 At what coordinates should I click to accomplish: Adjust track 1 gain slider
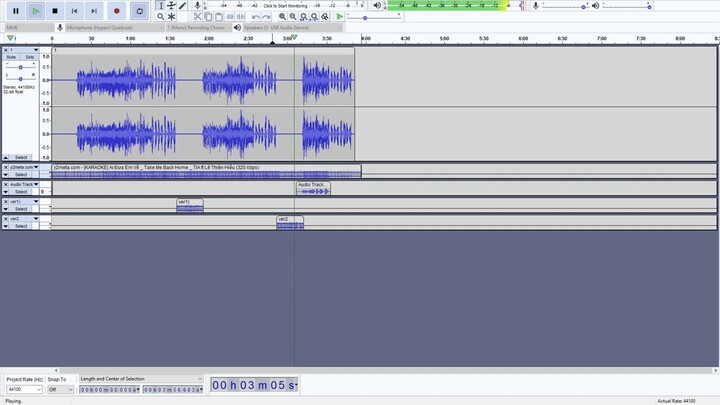click(21, 67)
